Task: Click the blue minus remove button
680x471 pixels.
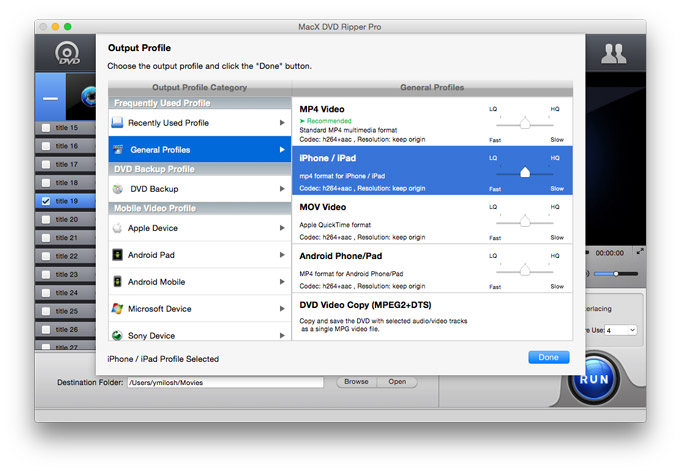Action: (x=50, y=97)
